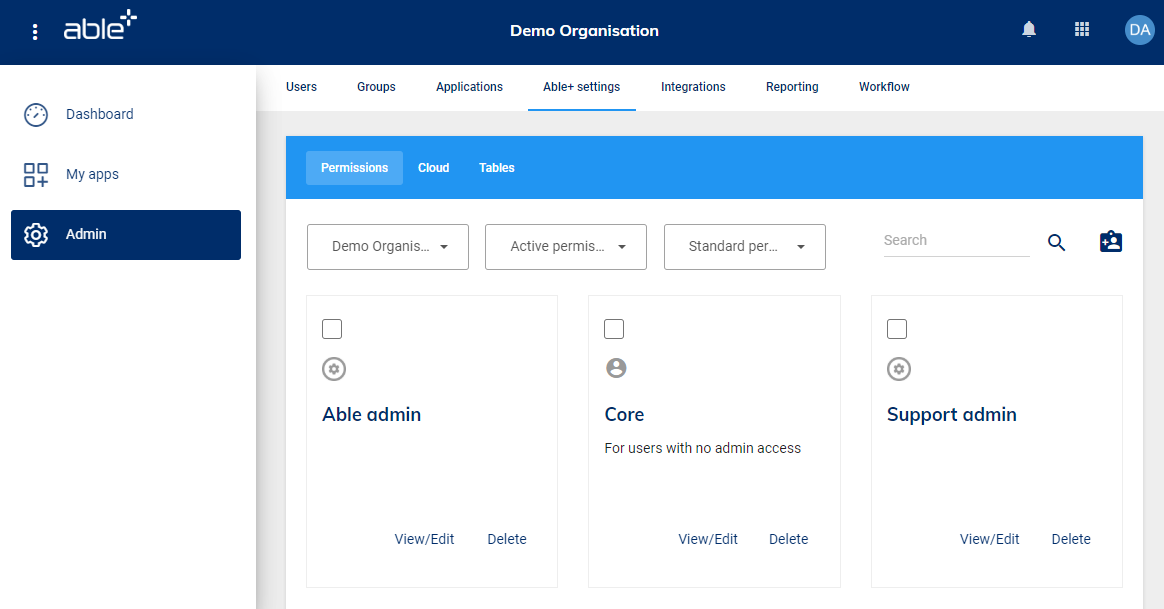Click into the Search field
Viewport: 1164px width, 609px height.
955,241
